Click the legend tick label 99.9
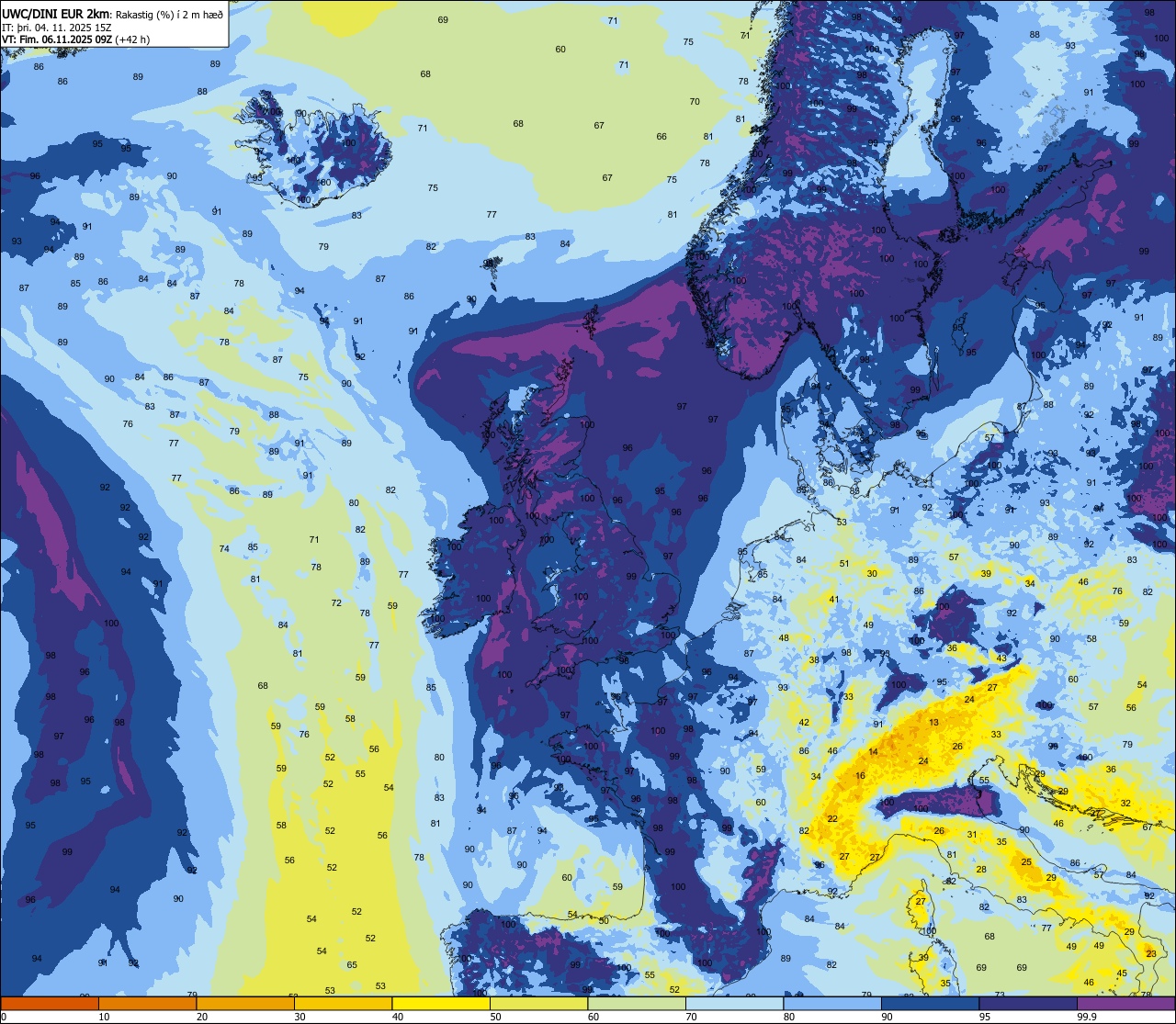The image size is (1176, 1024). (x=1087, y=1017)
